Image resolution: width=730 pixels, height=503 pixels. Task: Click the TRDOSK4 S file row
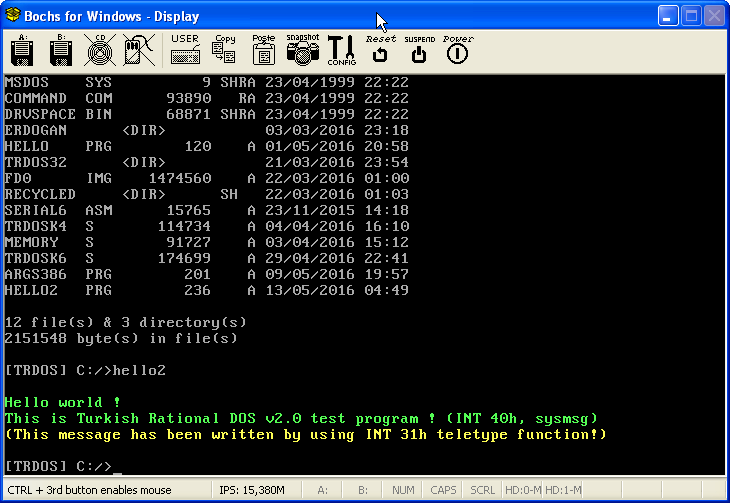[x=207, y=226]
